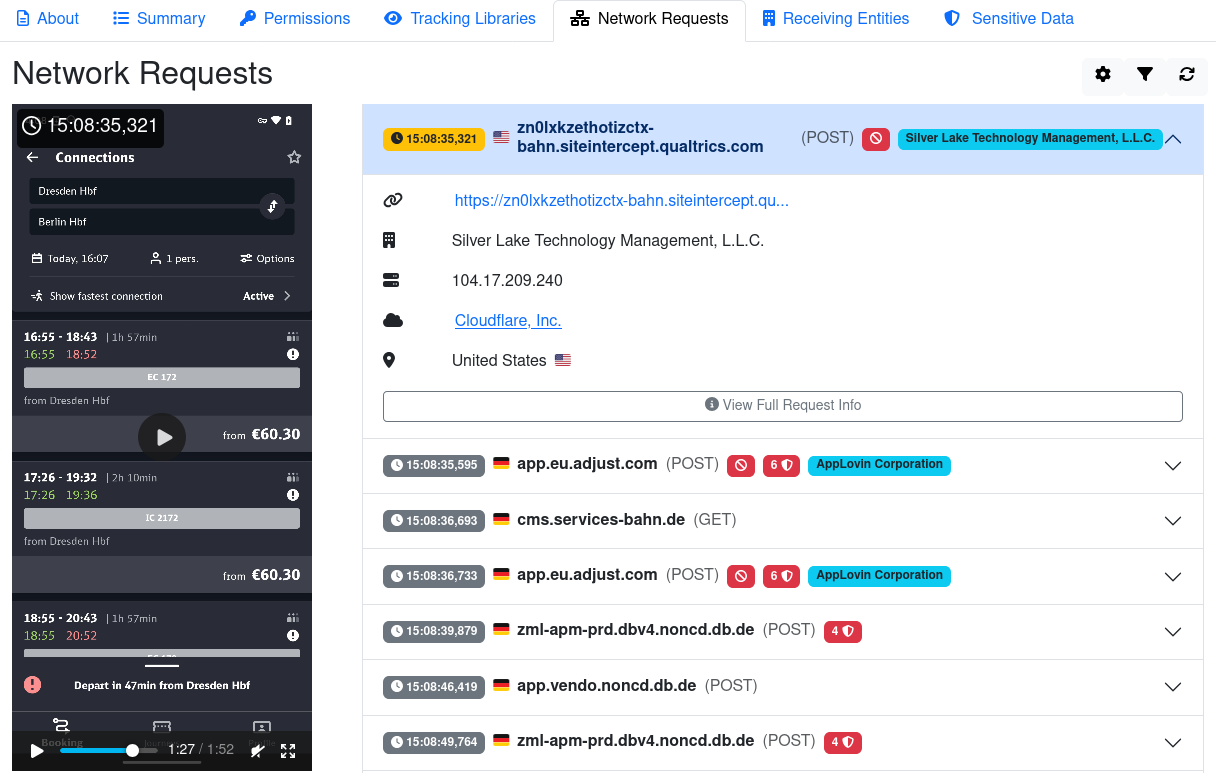Viewport: 1216px width, 773px height.
Task: Open the Cloudflare, Inc. link
Action: (x=508, y=321)
